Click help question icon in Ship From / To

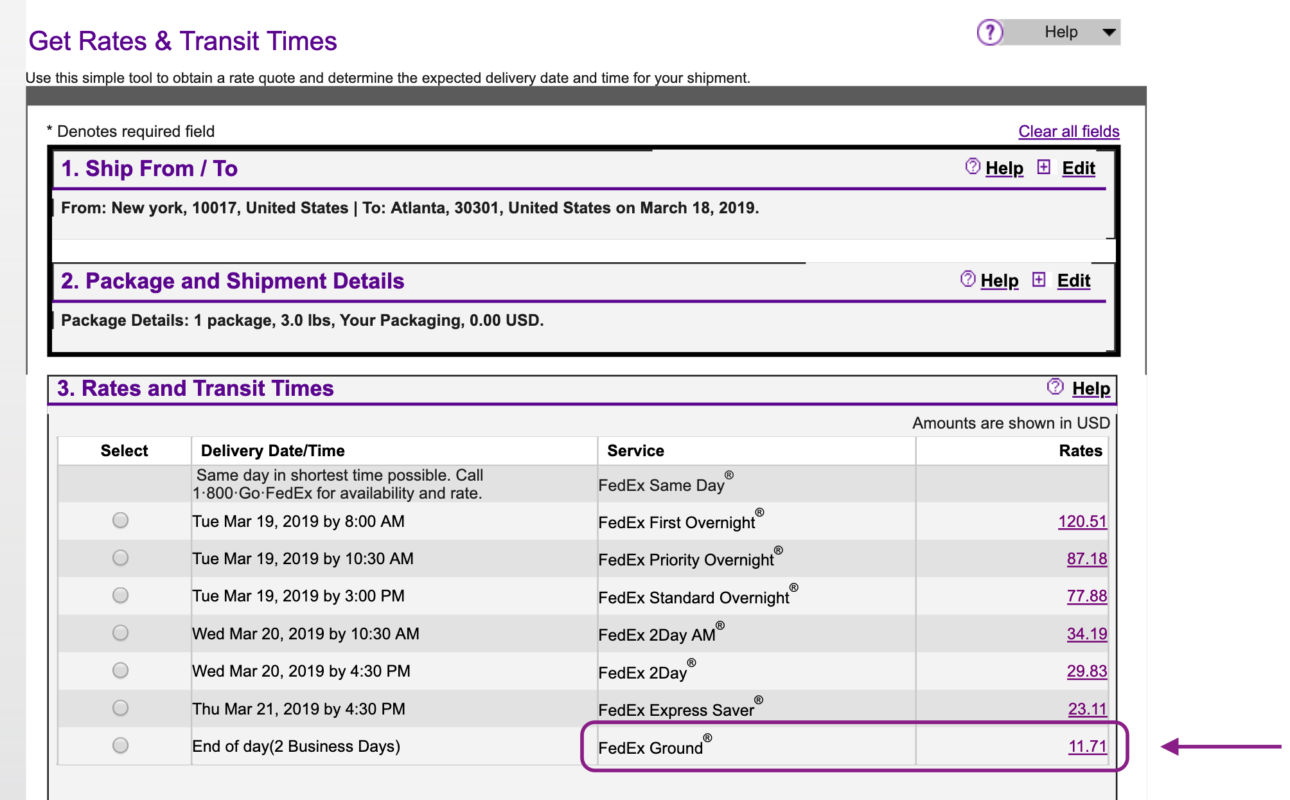973,167
